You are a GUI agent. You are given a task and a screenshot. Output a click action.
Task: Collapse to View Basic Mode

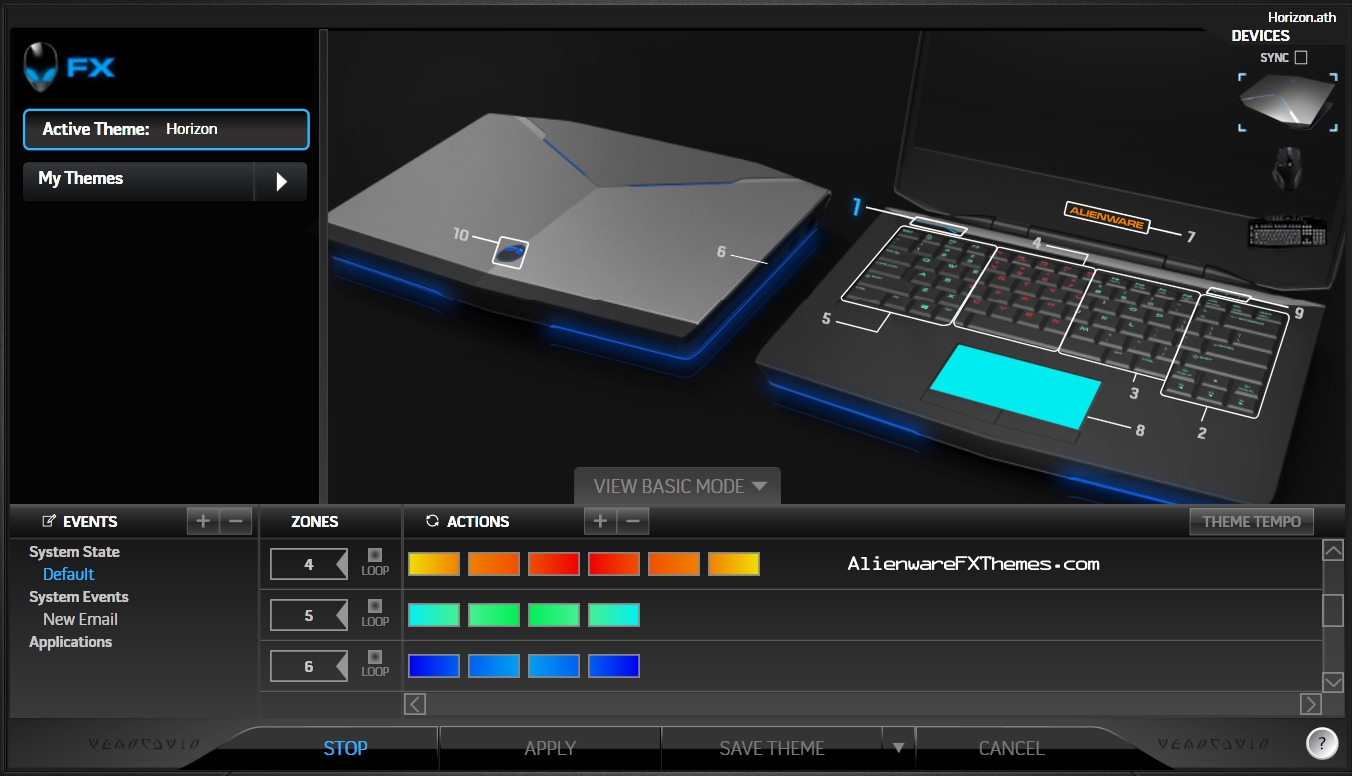click(678, 486)
